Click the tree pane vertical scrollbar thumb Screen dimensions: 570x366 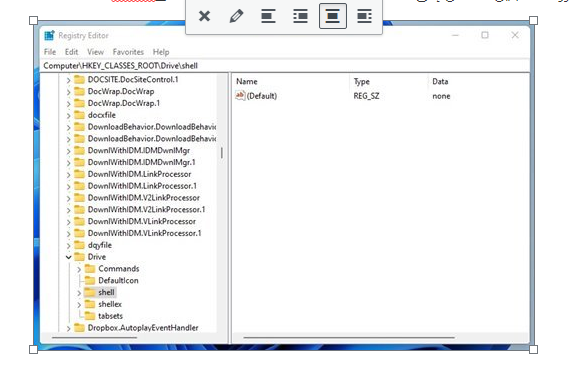coord(222,153)
